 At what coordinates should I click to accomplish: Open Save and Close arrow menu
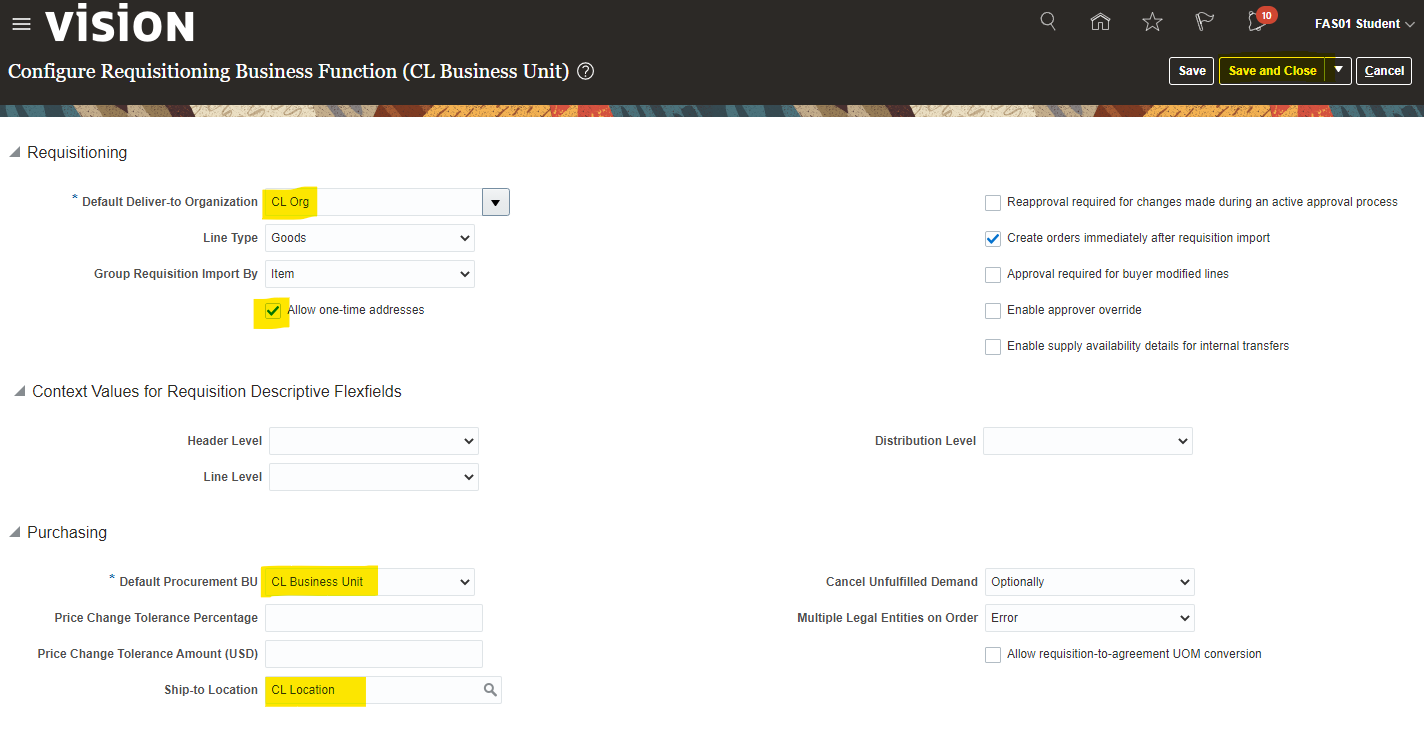(x=1338, y=70)
